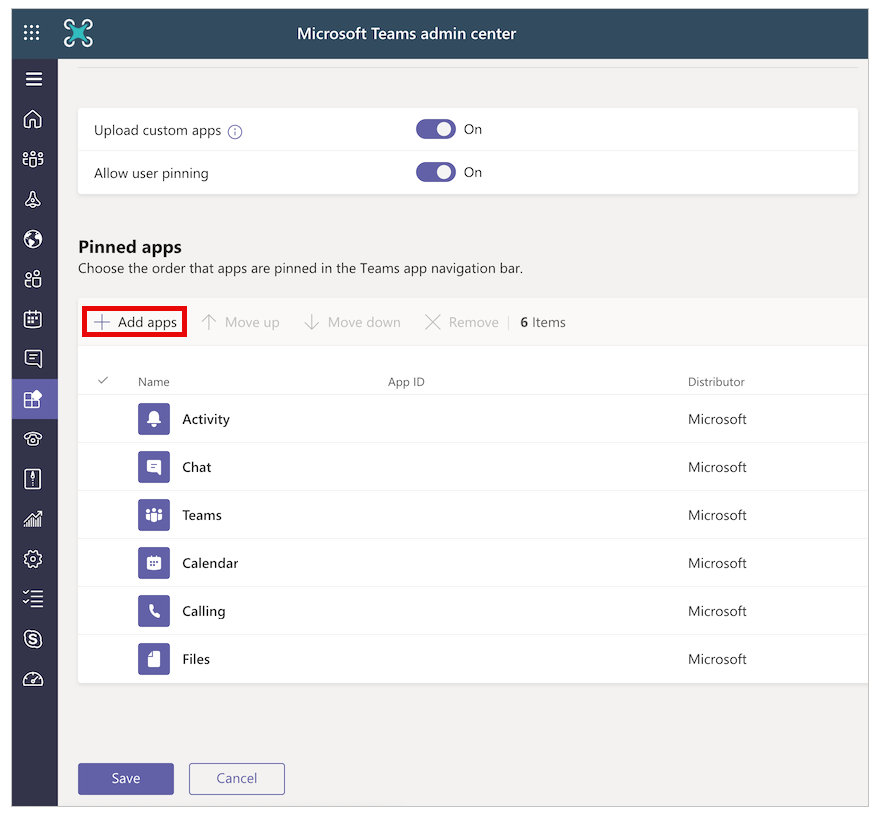This screenshot has width=882, height=816.
Task: Select the Files app row
Action: [472, 659]
